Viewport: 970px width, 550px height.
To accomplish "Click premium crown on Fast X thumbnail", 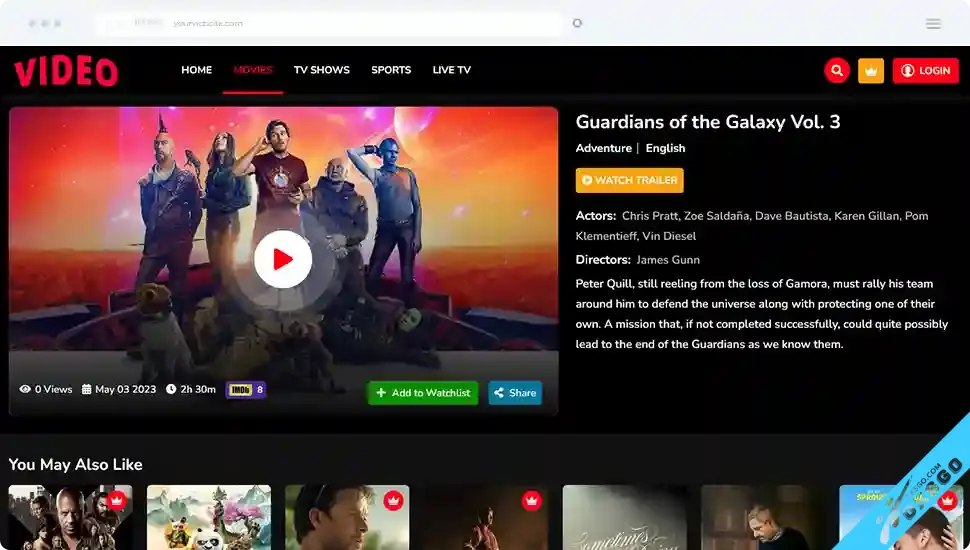I will click(x=116, y=500).
